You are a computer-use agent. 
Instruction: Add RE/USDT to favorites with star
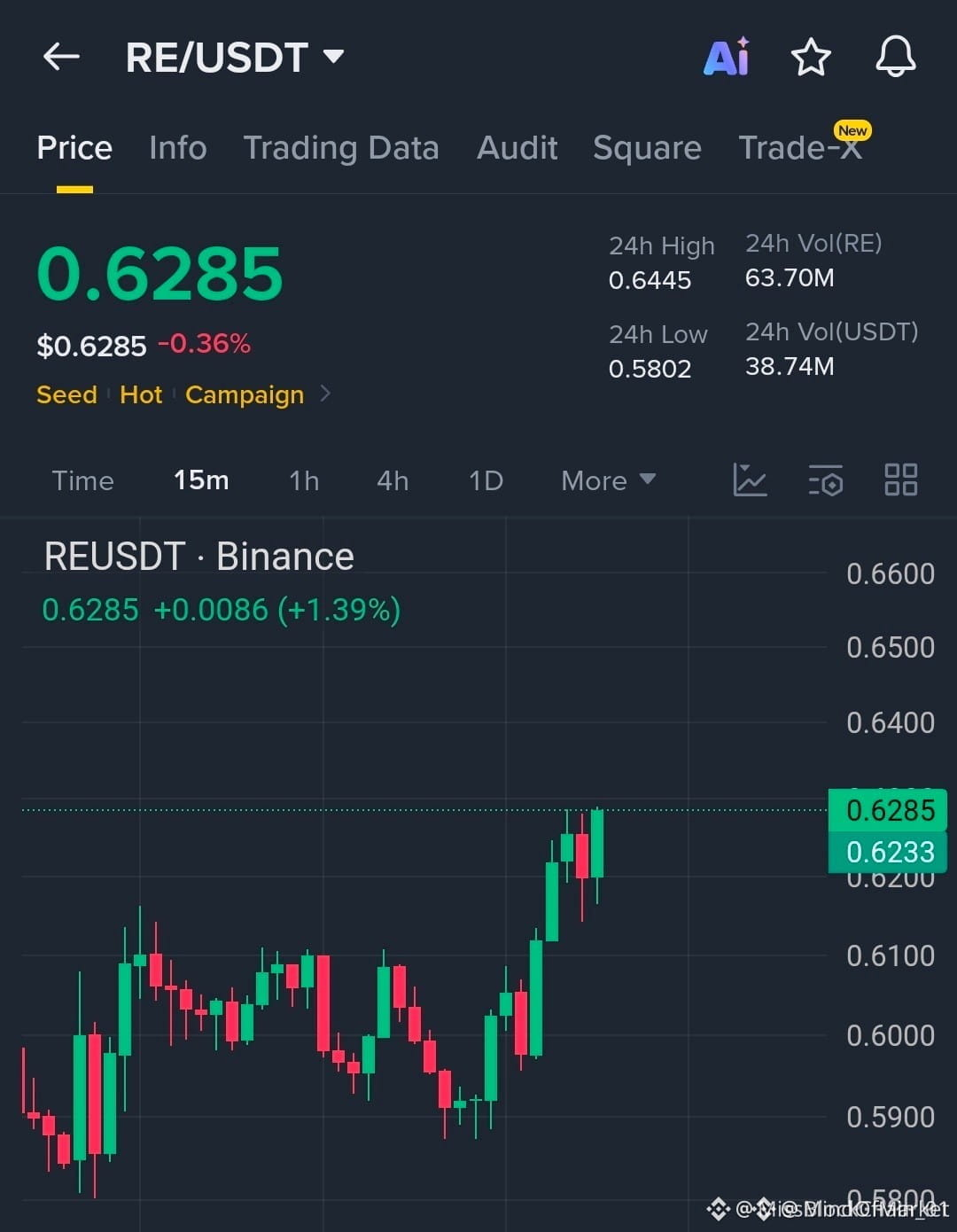point(811,58)
